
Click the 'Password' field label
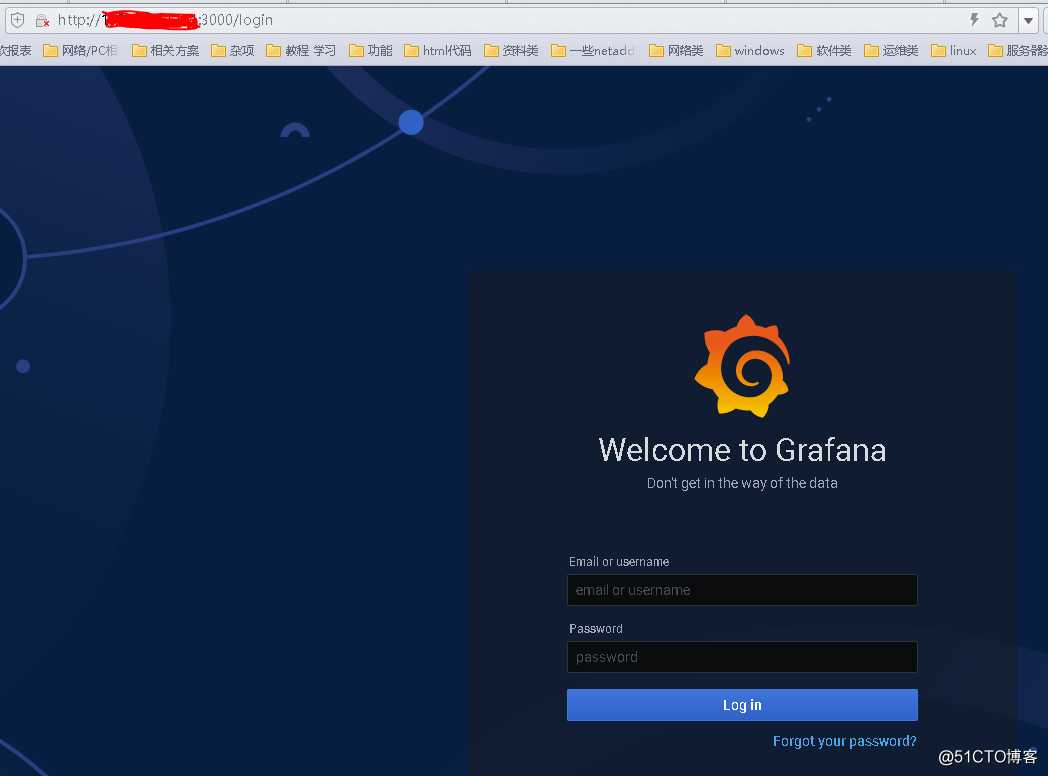[x=596, y=629]
